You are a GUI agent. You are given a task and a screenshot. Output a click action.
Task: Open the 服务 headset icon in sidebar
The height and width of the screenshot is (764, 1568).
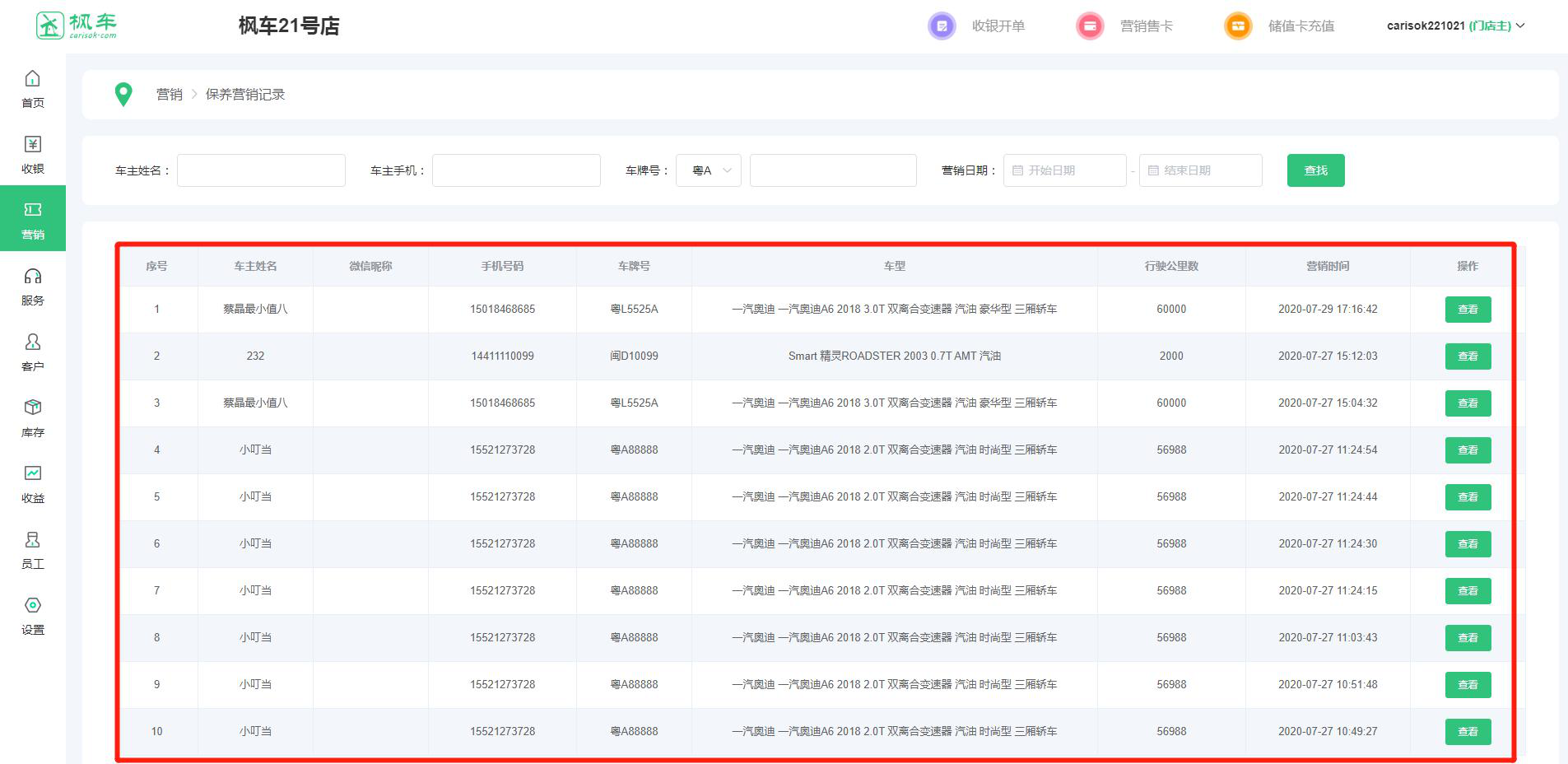pos(32,276)
